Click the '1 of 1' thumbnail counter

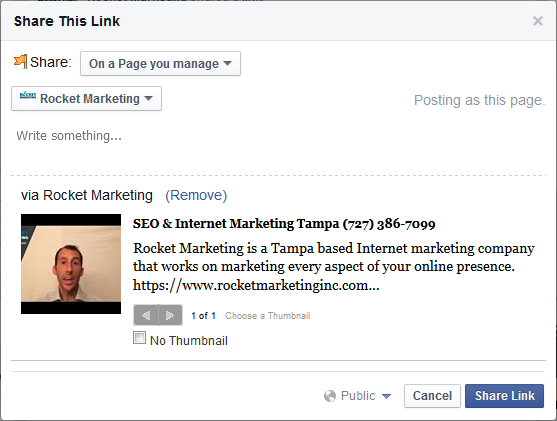(x=204, y=316)
